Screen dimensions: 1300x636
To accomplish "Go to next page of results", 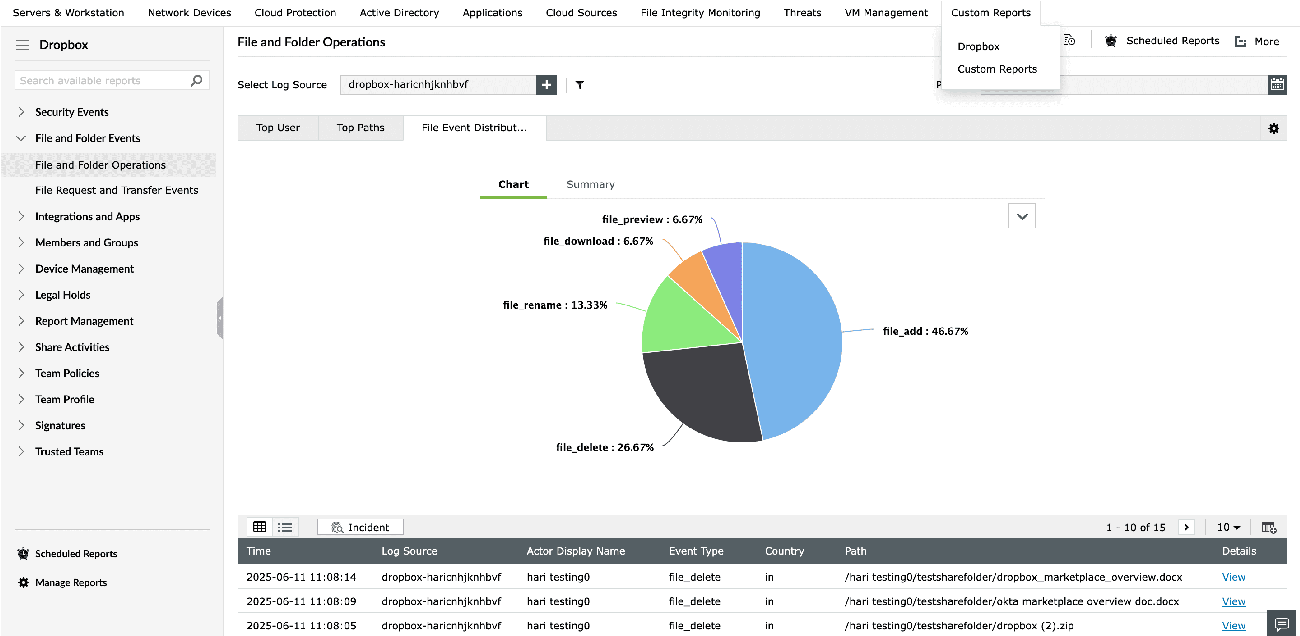I will pos(1187,527).
